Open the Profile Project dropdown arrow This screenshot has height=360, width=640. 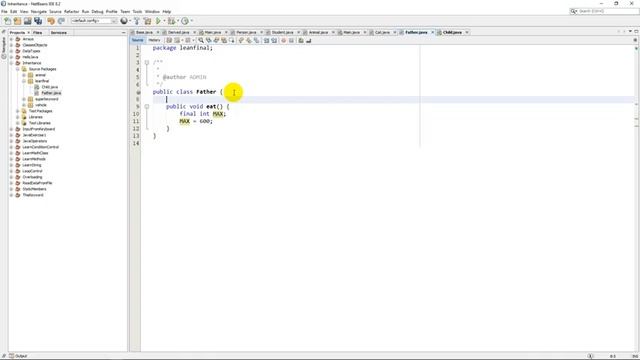tap(191, 21)
